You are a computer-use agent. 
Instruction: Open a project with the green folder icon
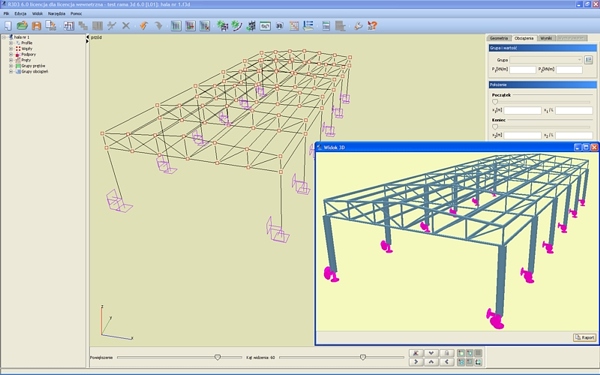point(22,26)
